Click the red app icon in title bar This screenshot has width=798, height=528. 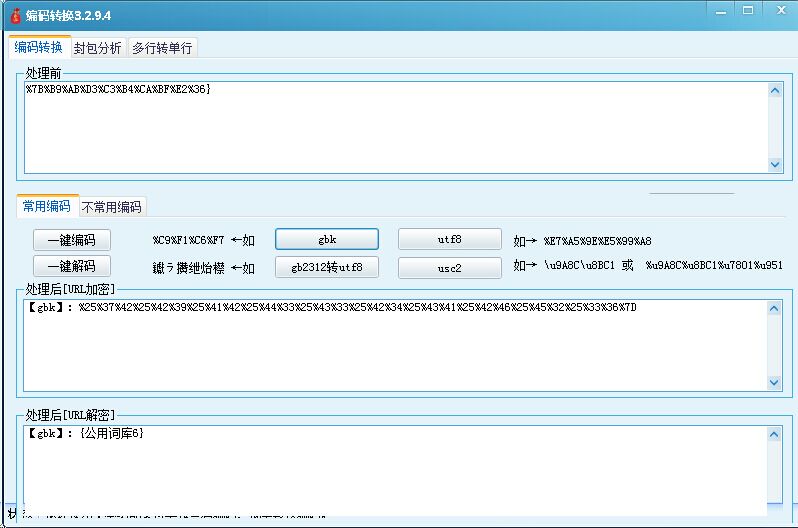[x=15, y=15]
